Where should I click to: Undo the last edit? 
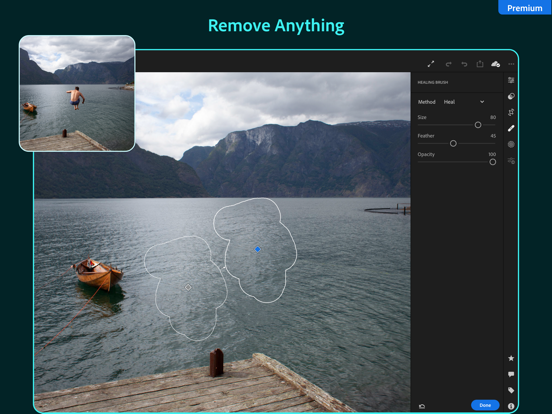464,64
